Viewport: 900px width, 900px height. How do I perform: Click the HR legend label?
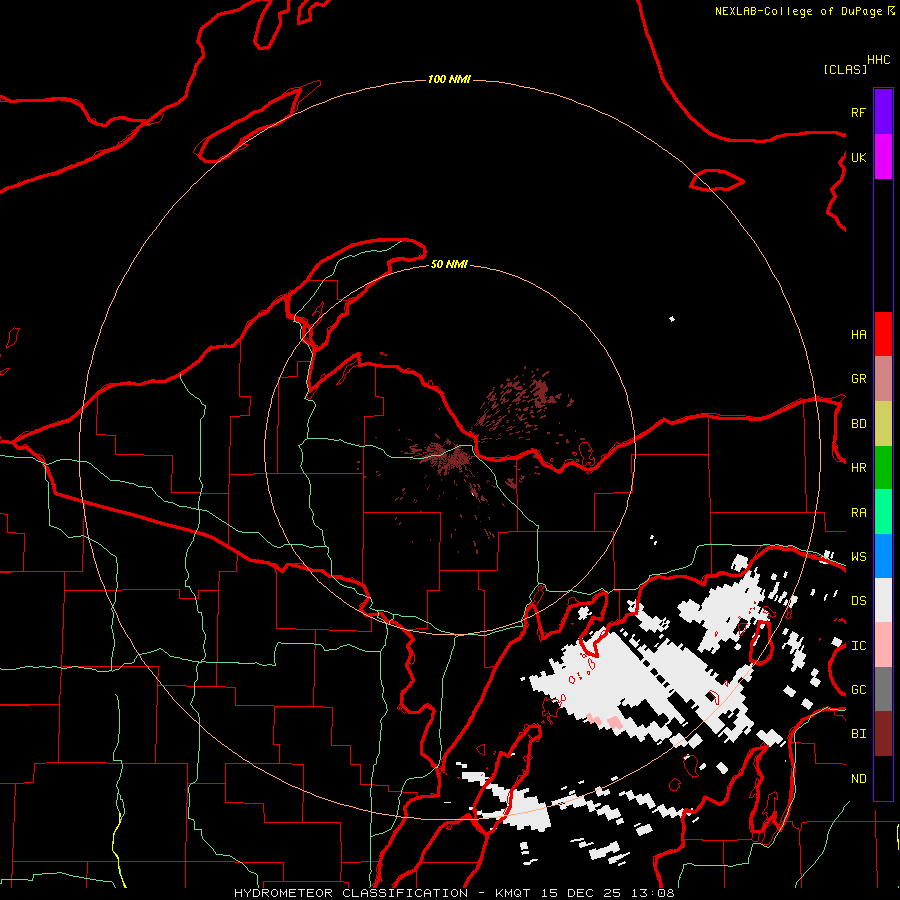coord(858,468)
